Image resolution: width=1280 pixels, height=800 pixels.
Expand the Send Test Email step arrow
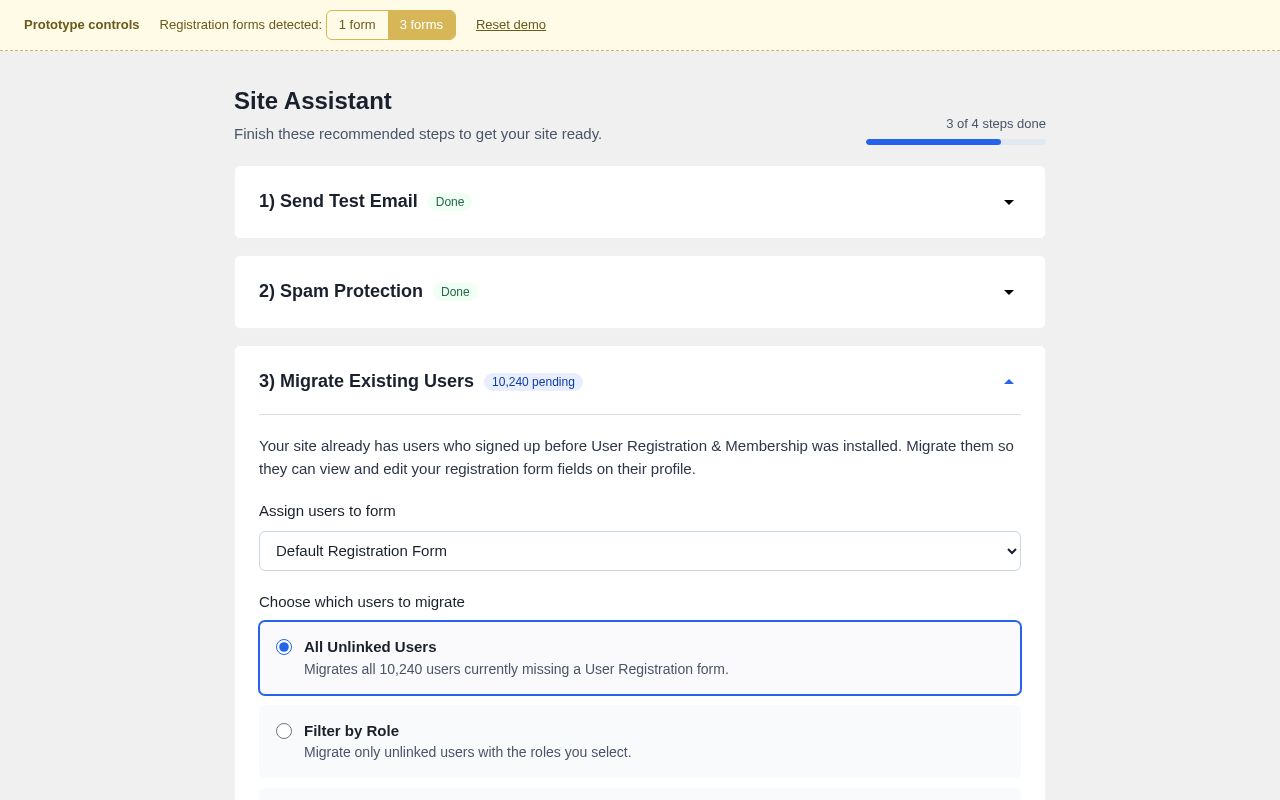pyautogui.click(x=1009, y=202)
